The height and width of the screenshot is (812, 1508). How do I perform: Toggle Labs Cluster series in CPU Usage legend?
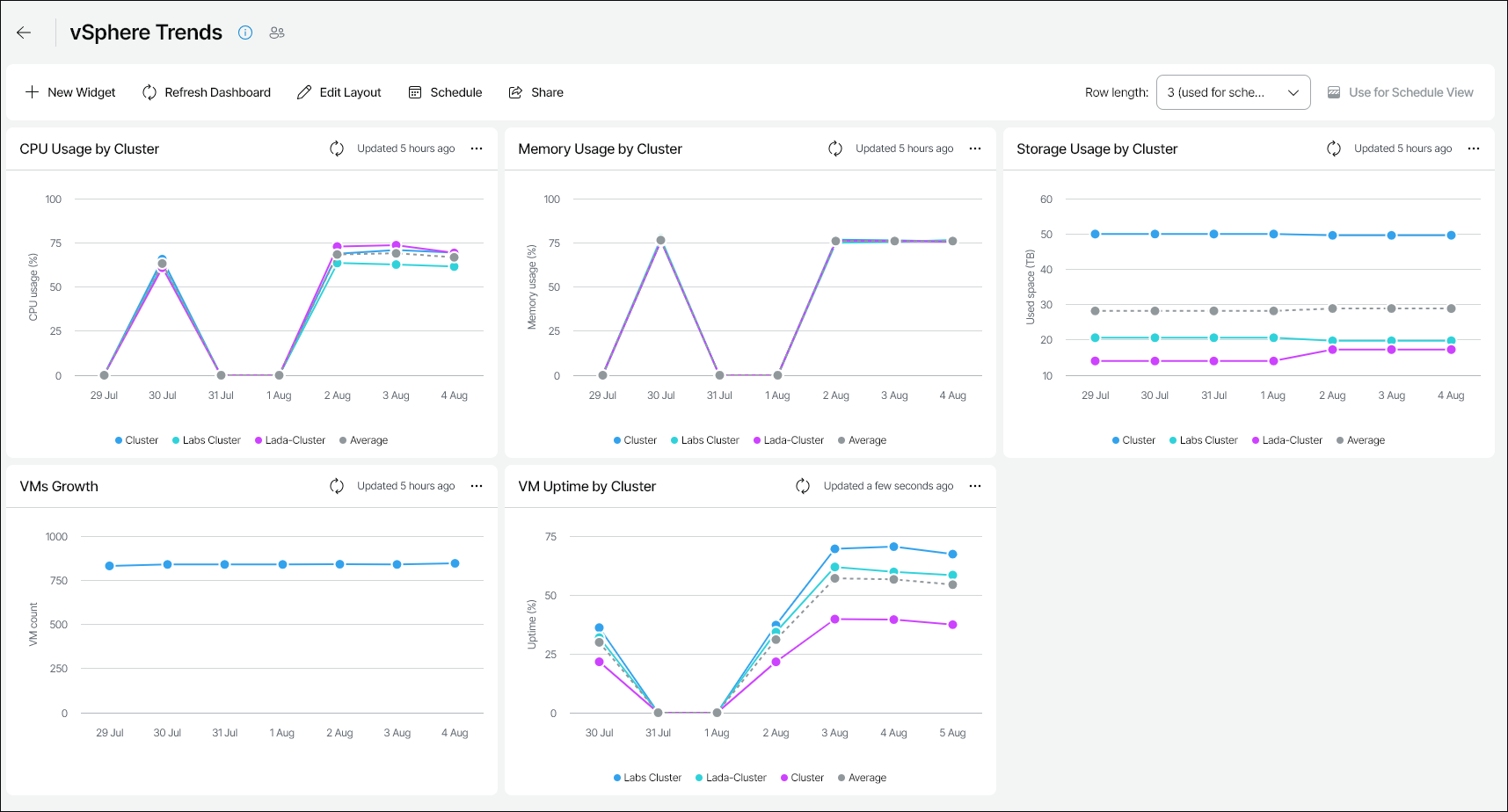coord(207,440)
